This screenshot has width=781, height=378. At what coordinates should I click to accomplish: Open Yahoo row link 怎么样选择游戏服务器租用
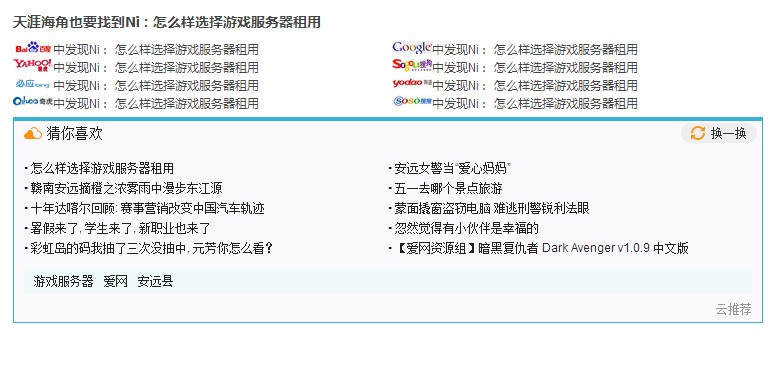pyautogui.click(x=187, y=67)
